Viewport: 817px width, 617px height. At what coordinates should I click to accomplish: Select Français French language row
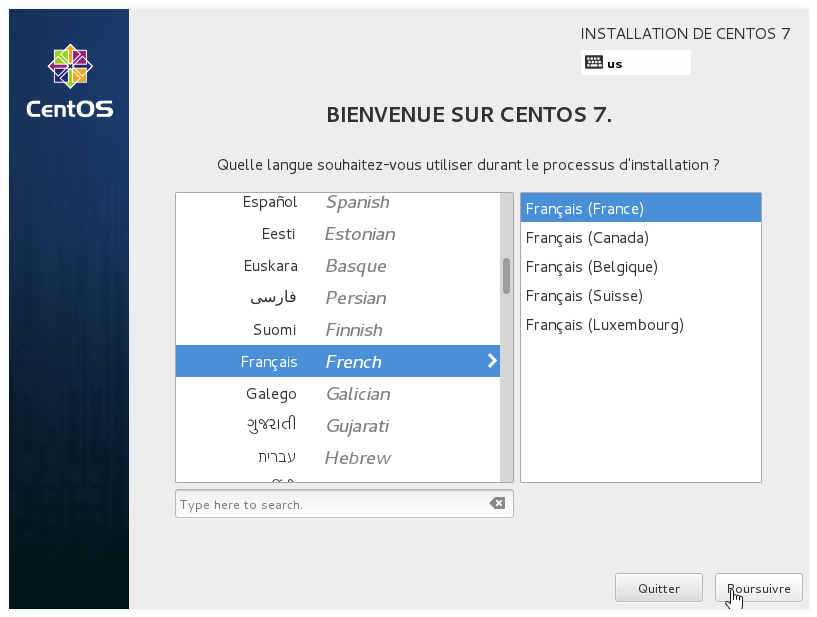click(338, 361)
